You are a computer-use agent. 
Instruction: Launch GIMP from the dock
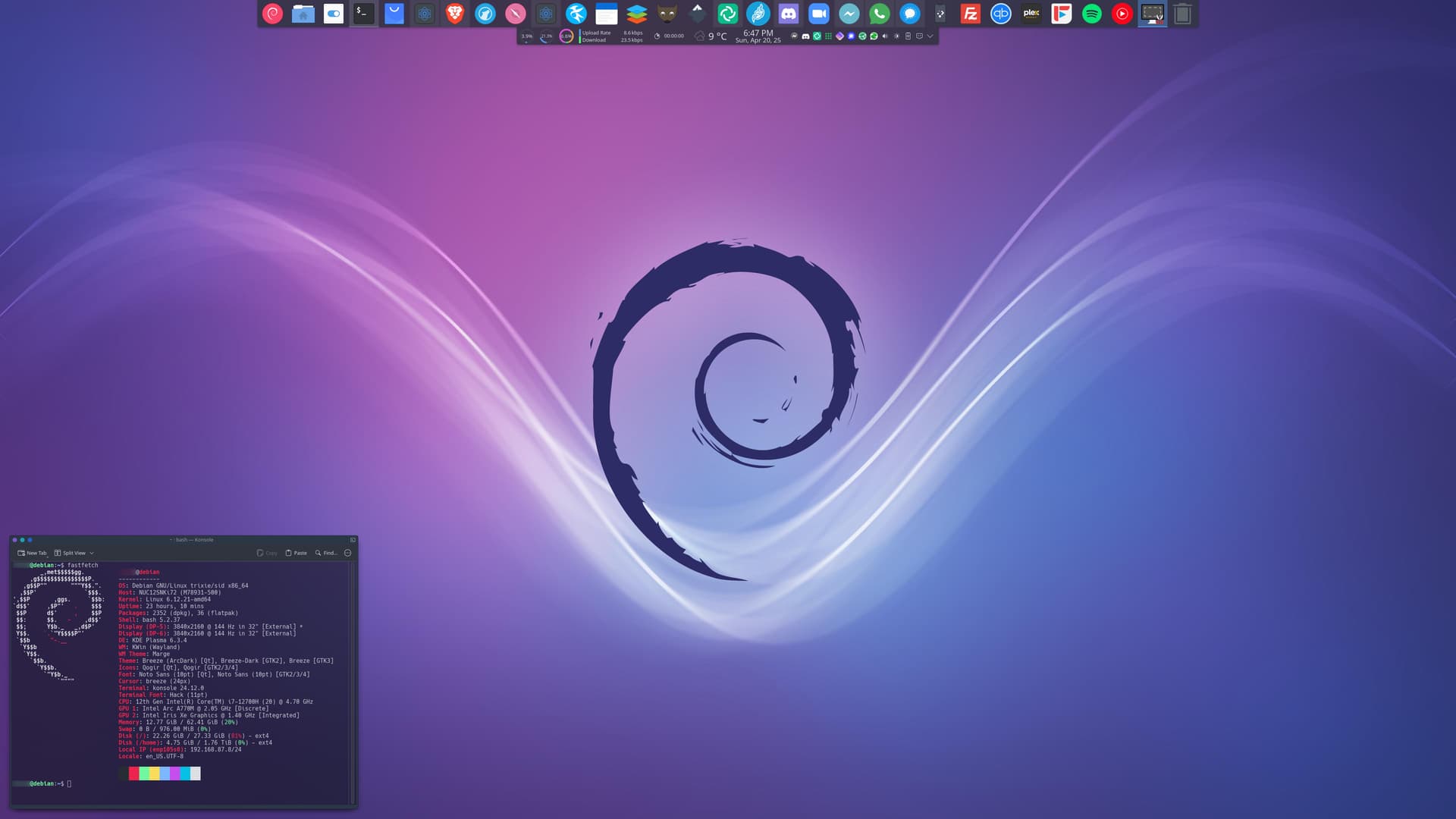[x=667, y=14]
